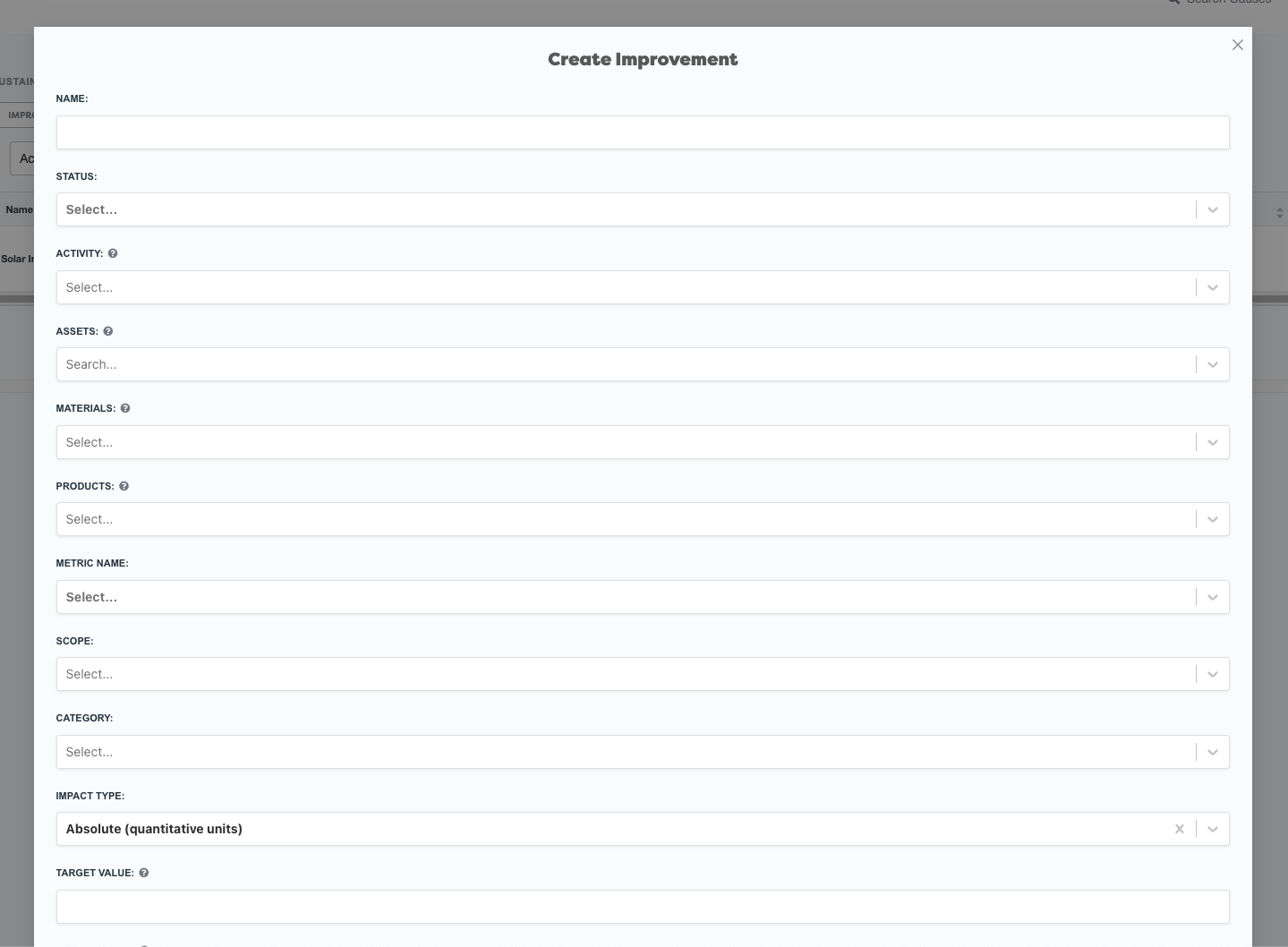Expand the Materials dropdown

pos(625,442)
